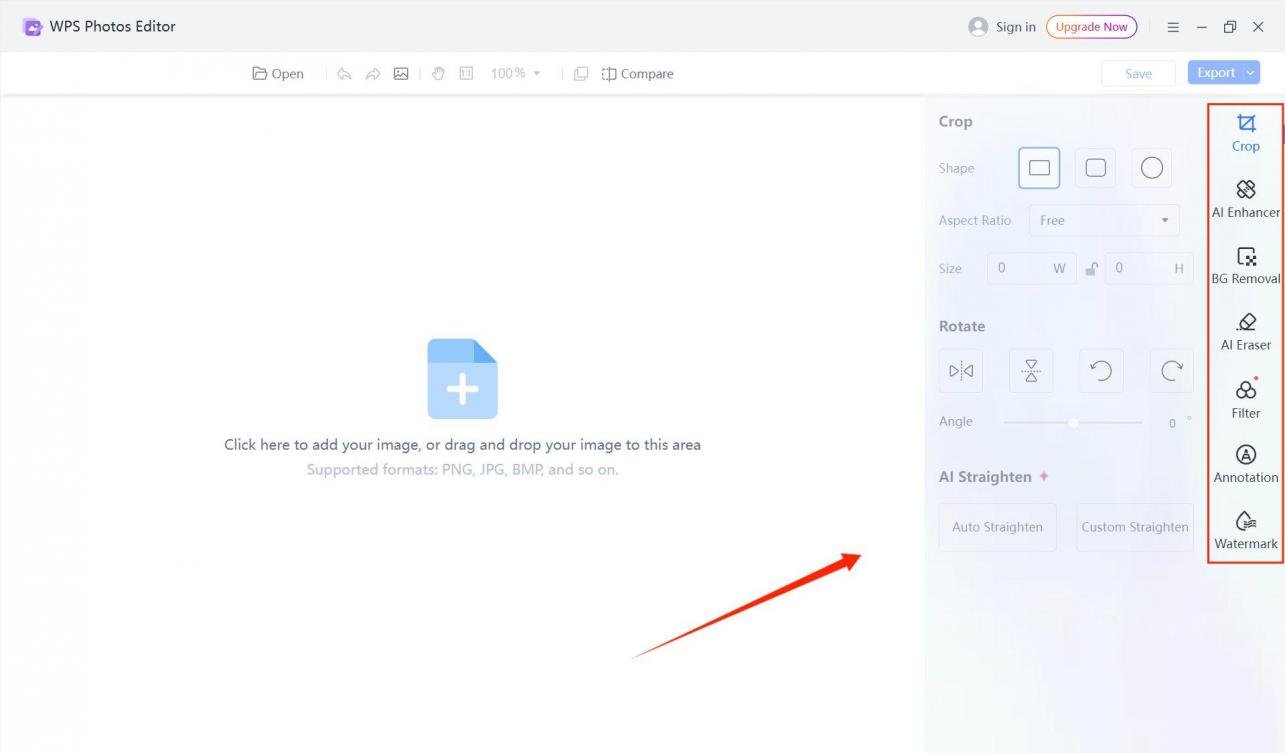Click the picture icon next to redo
1285x753 pixels.
pyautogui.click(x=401, y=74)
